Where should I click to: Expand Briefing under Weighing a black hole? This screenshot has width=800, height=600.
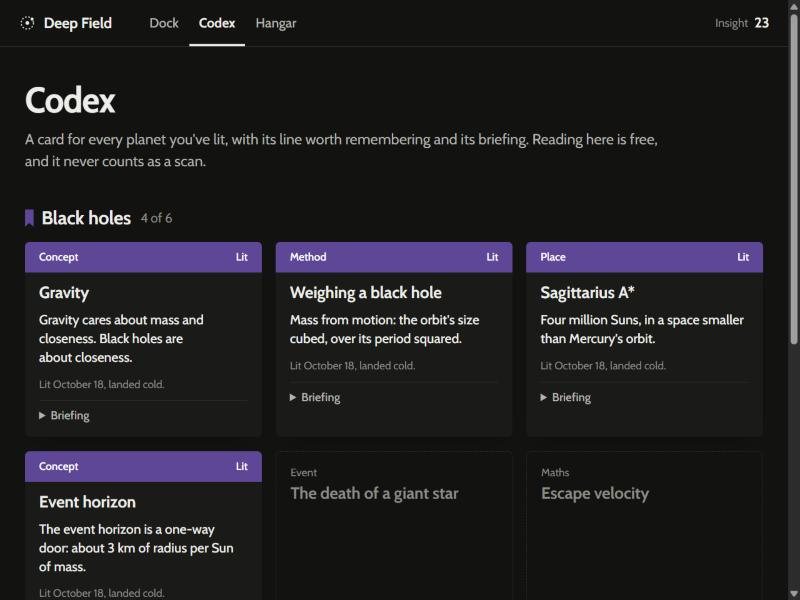[x=315, y=397]
